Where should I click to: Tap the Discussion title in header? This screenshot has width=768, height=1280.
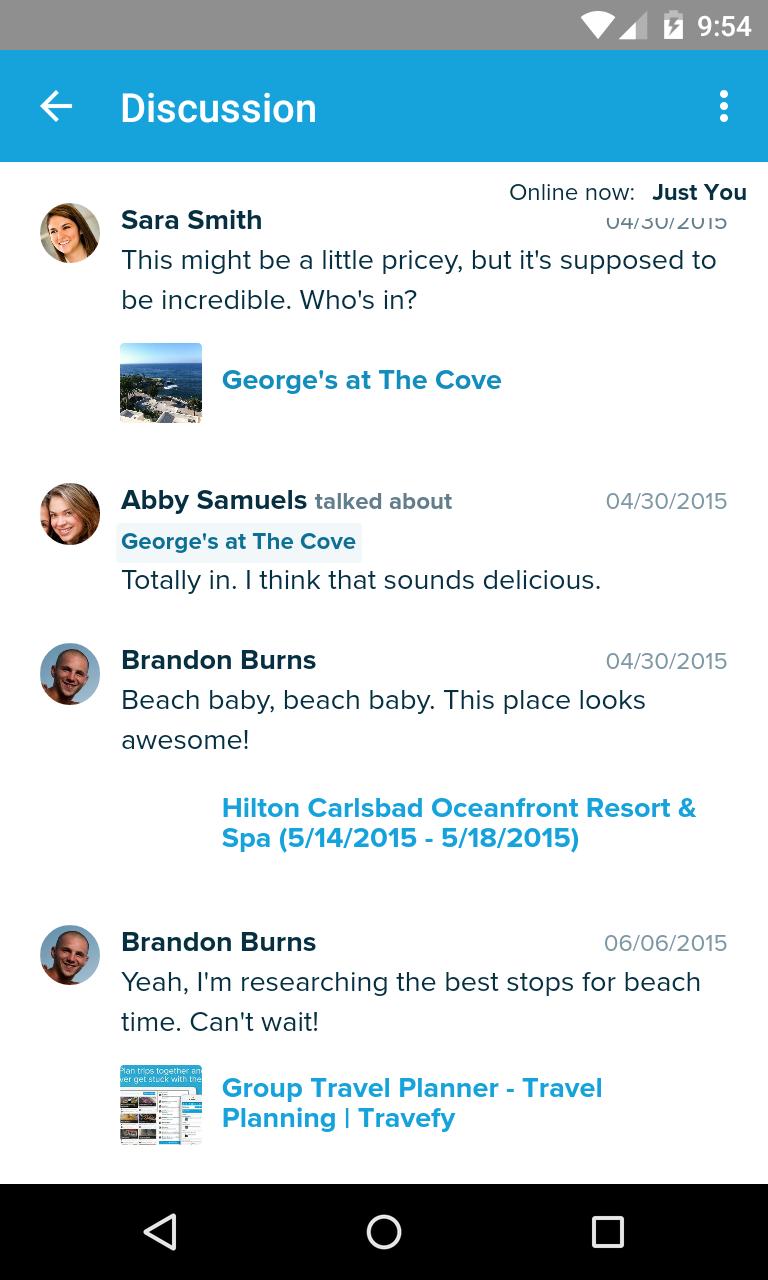[x=218, y=108]
